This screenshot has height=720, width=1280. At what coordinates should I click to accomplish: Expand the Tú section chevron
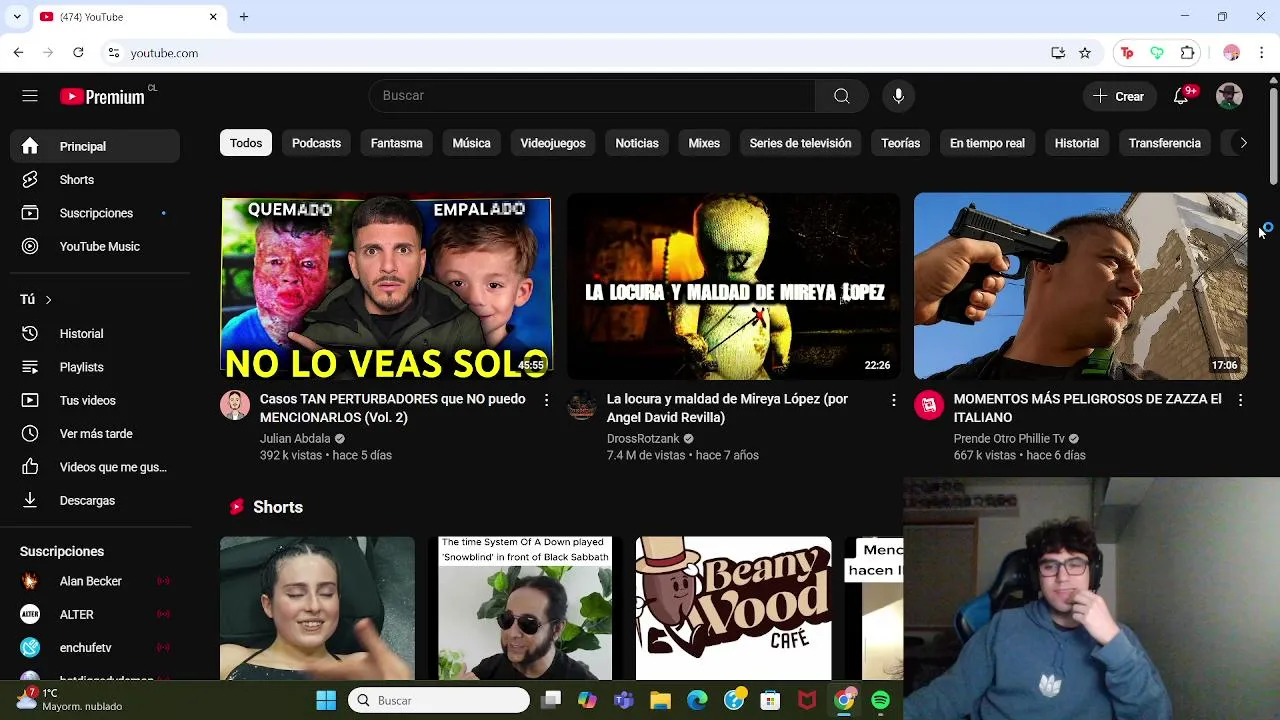[48, 300]
